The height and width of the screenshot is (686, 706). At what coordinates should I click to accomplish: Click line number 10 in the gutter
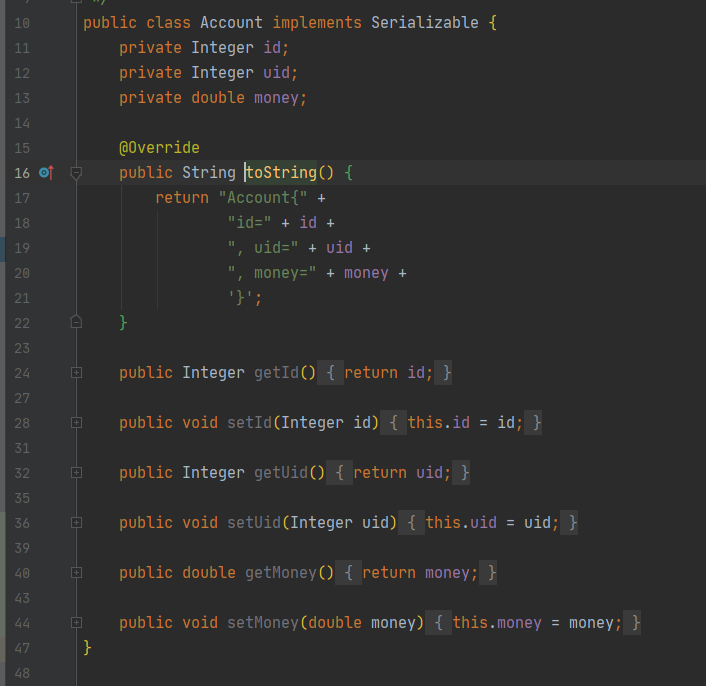point(22,23)
